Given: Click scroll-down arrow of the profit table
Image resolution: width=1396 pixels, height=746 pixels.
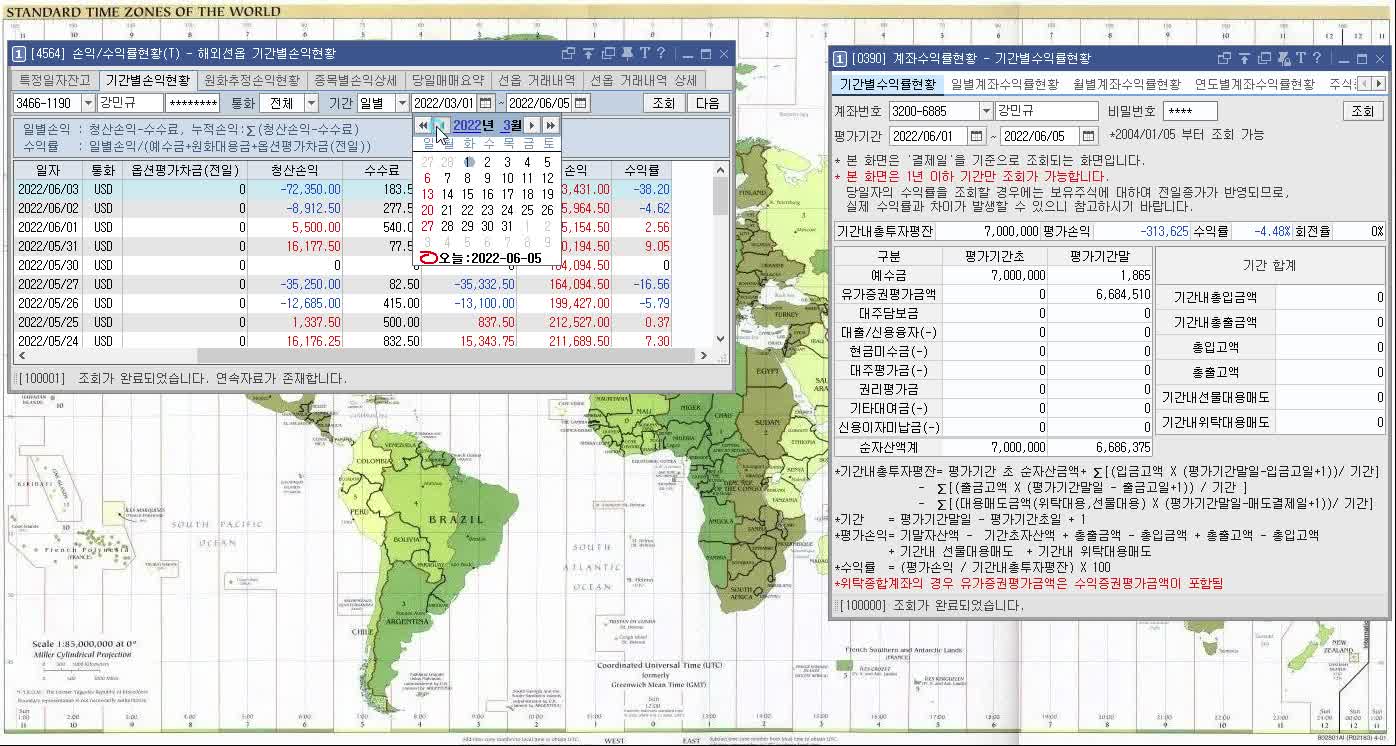Looking at the screenshot, I should click(x=720, y=340).
